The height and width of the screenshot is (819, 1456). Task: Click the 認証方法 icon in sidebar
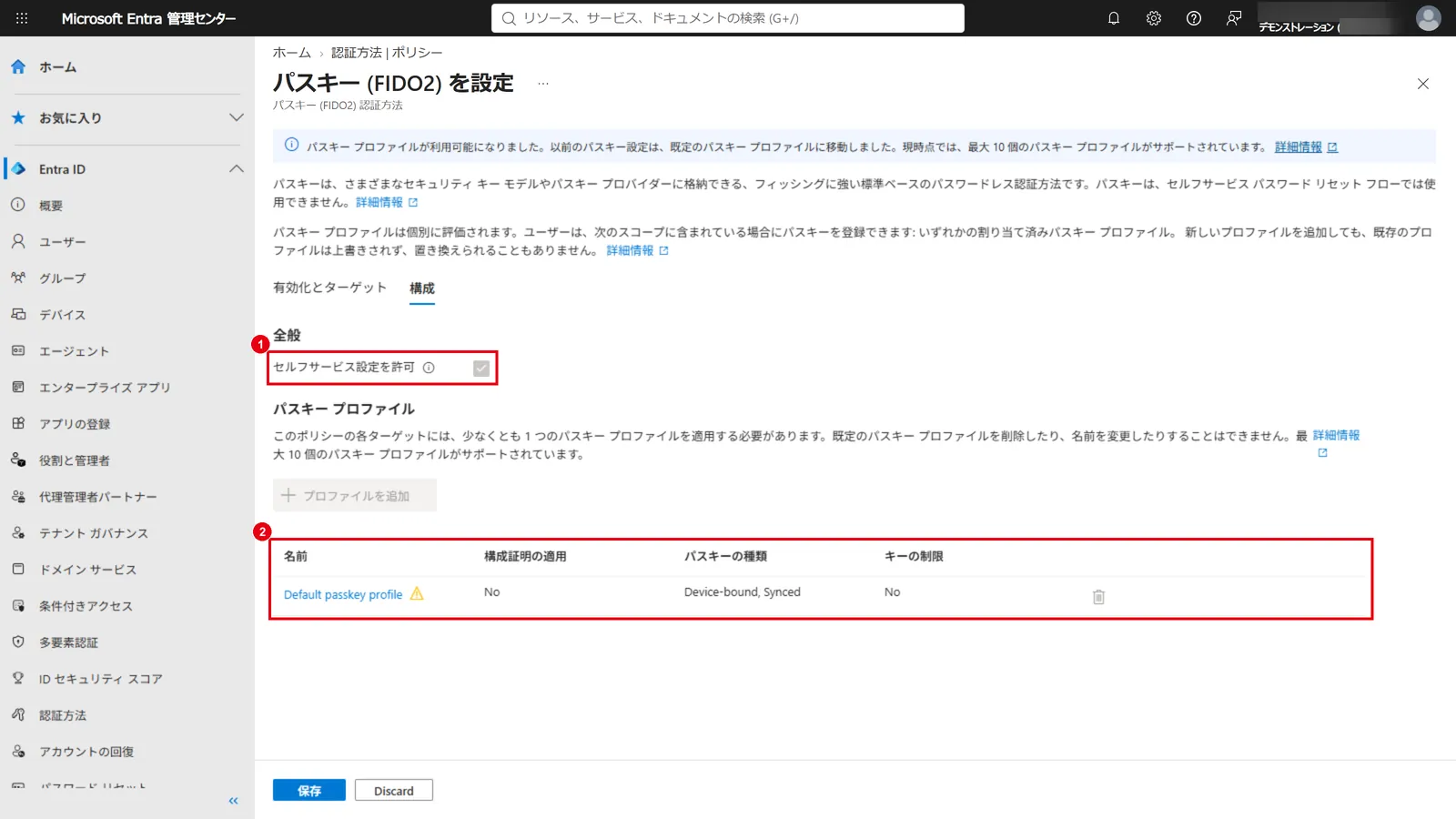[18, 714]
